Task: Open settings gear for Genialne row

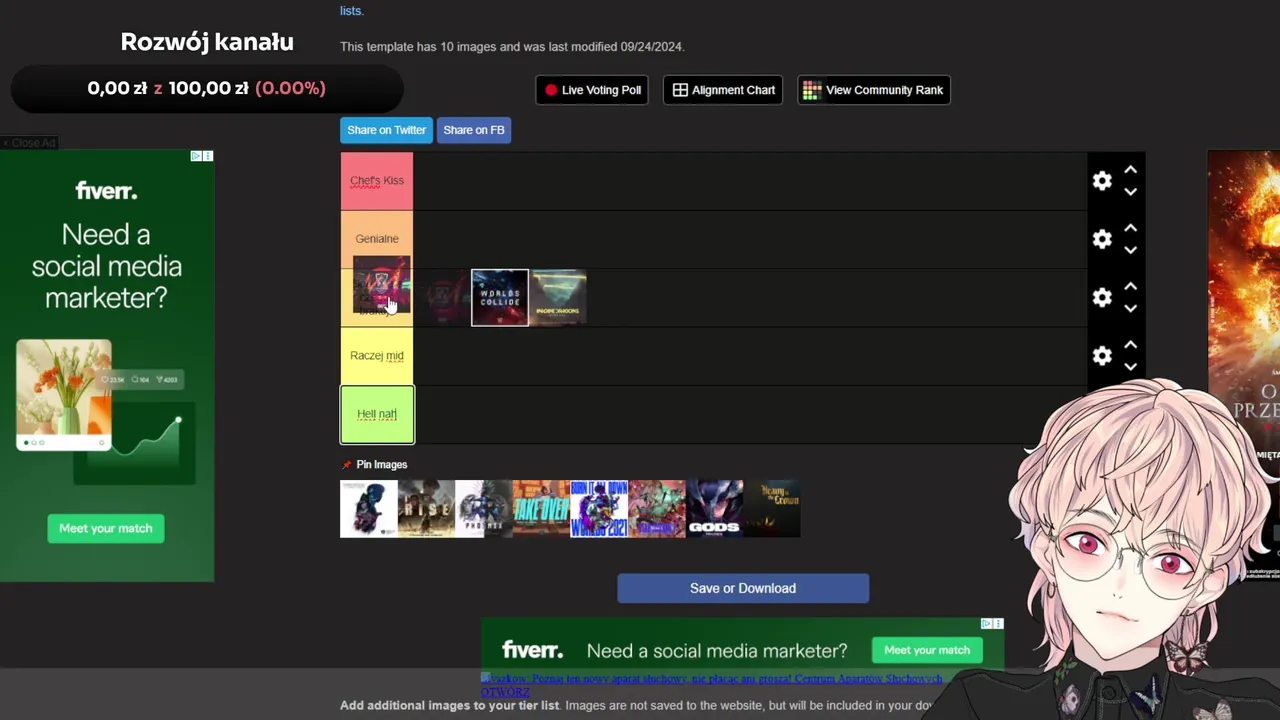Action: click(x=1102, y=239)
